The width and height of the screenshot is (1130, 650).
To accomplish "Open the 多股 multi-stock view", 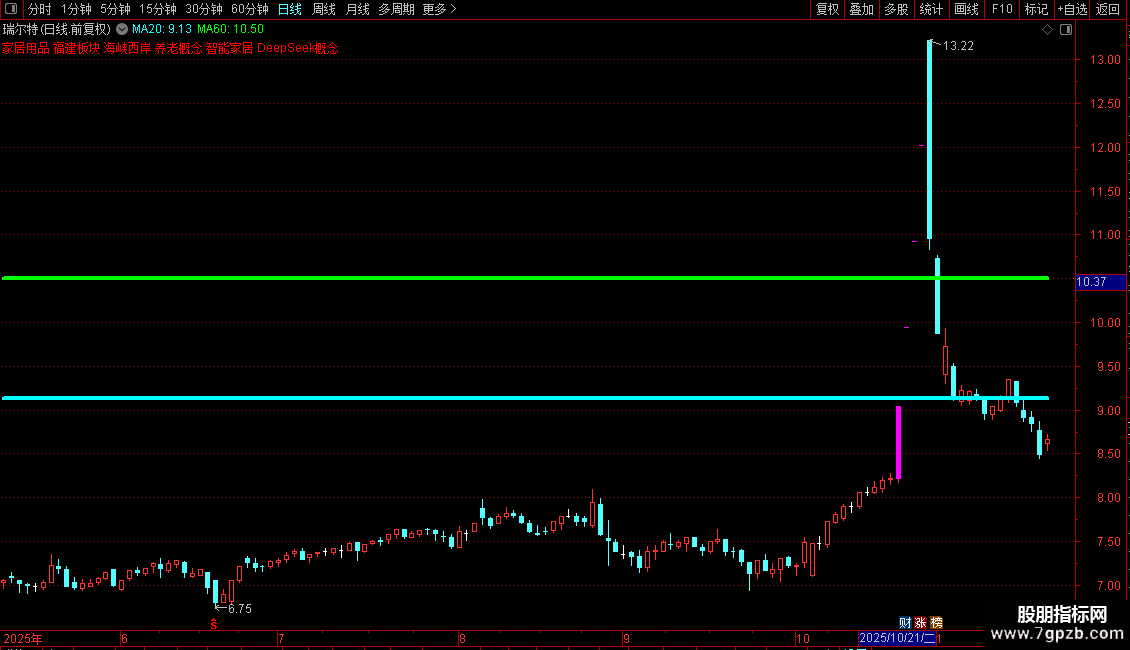I will 896,9.
